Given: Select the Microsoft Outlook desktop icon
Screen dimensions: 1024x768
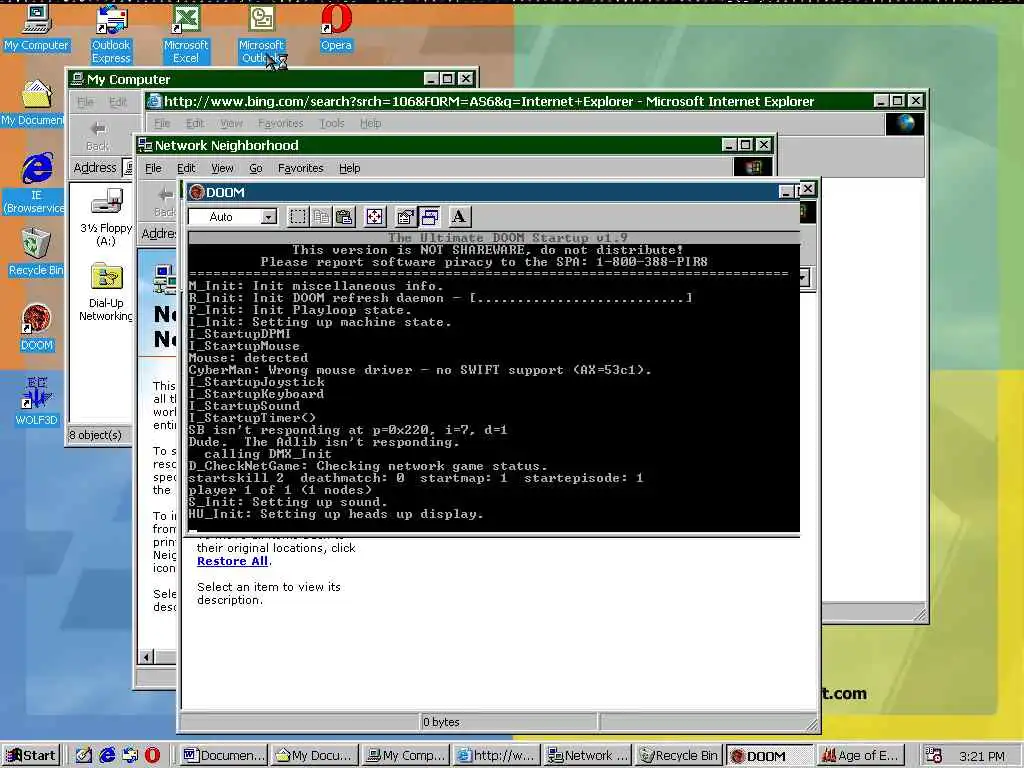Looking at the screenshot, I should (x=261, y=35).
